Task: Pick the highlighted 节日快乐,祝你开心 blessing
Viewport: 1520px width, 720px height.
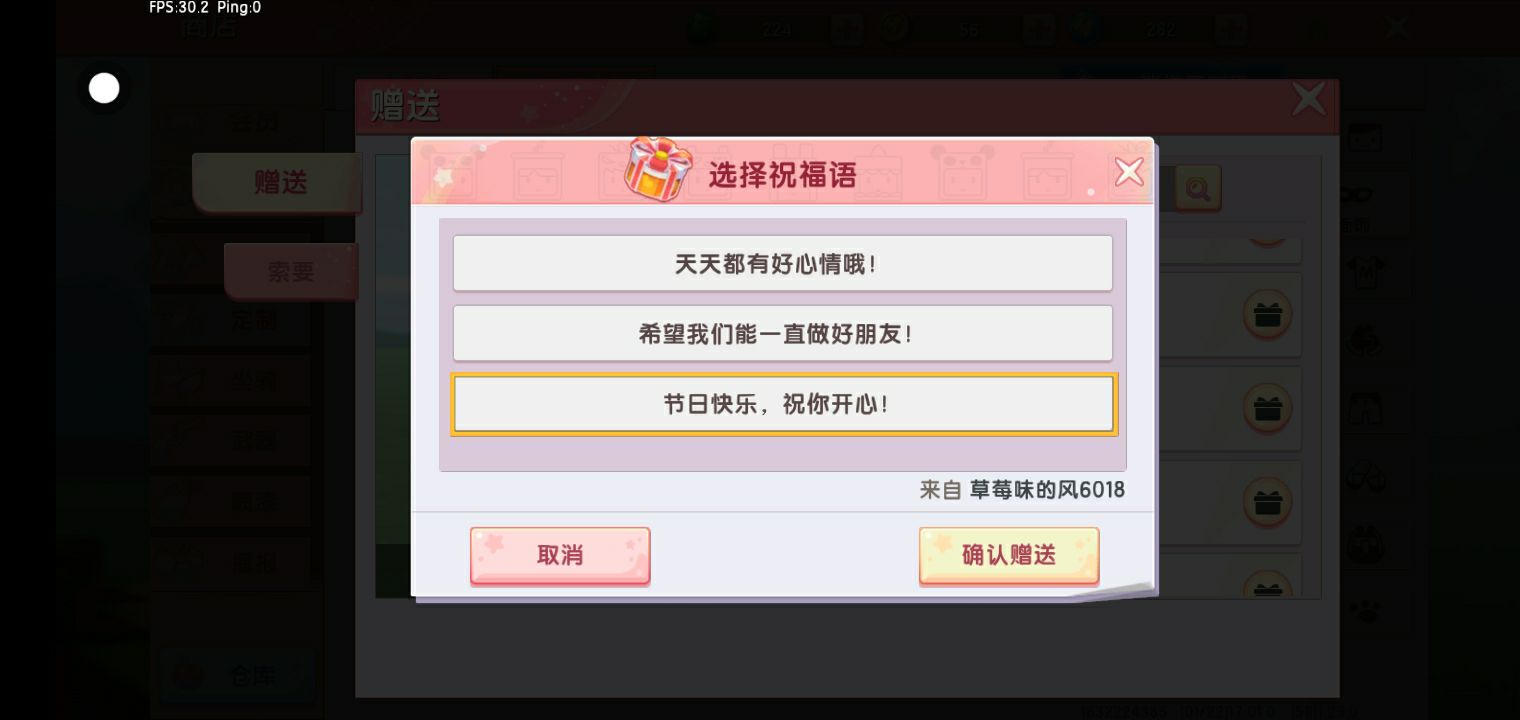Action: 784,405
